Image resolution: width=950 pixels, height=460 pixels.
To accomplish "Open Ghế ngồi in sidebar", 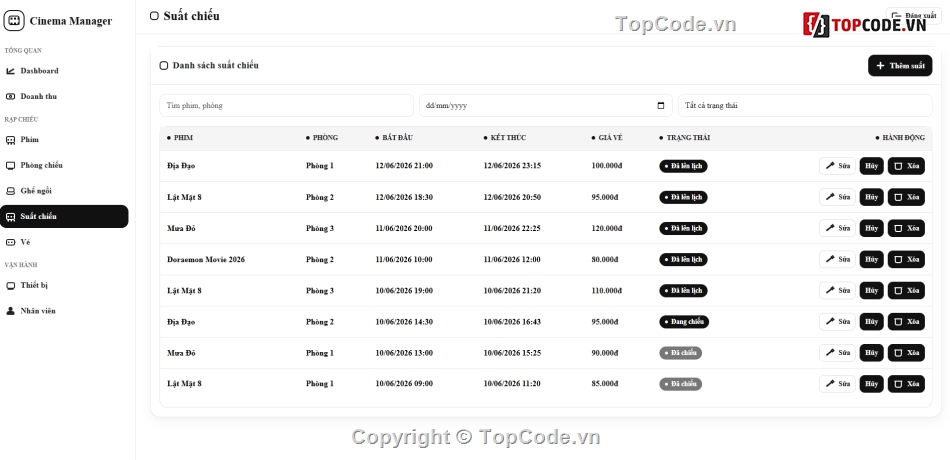I will (64, 191).
